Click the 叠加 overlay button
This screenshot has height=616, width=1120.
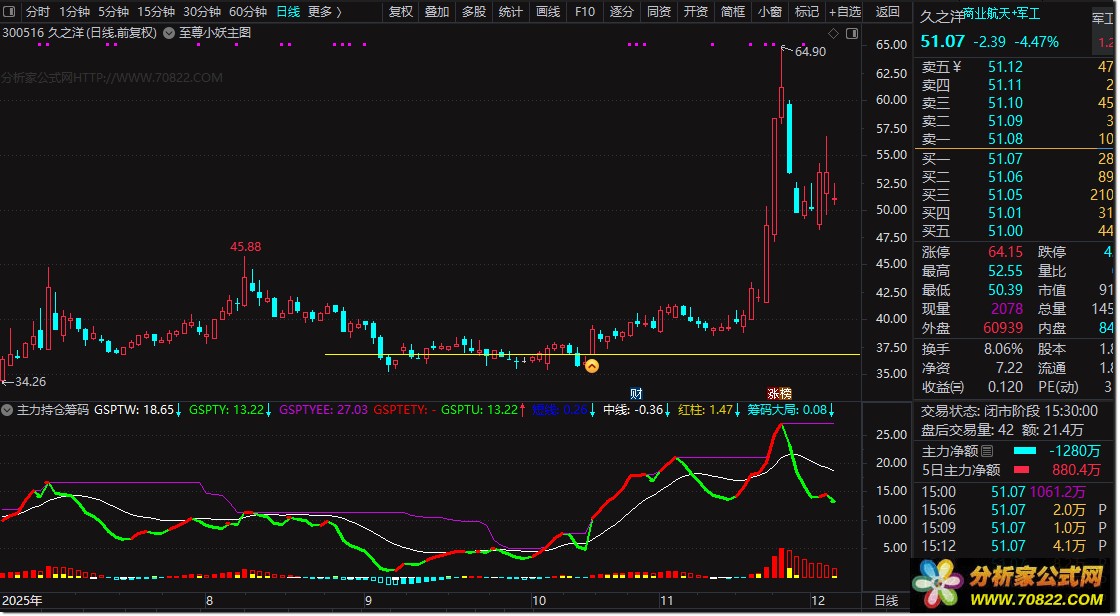(437, 11)
